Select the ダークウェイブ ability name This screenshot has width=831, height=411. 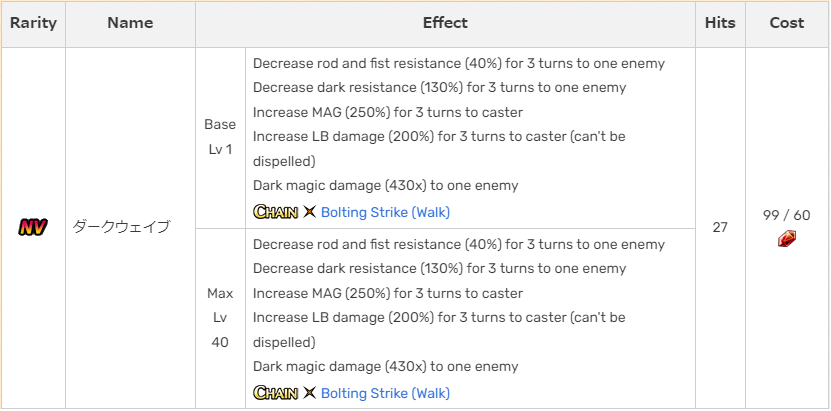tap(121, 228)
